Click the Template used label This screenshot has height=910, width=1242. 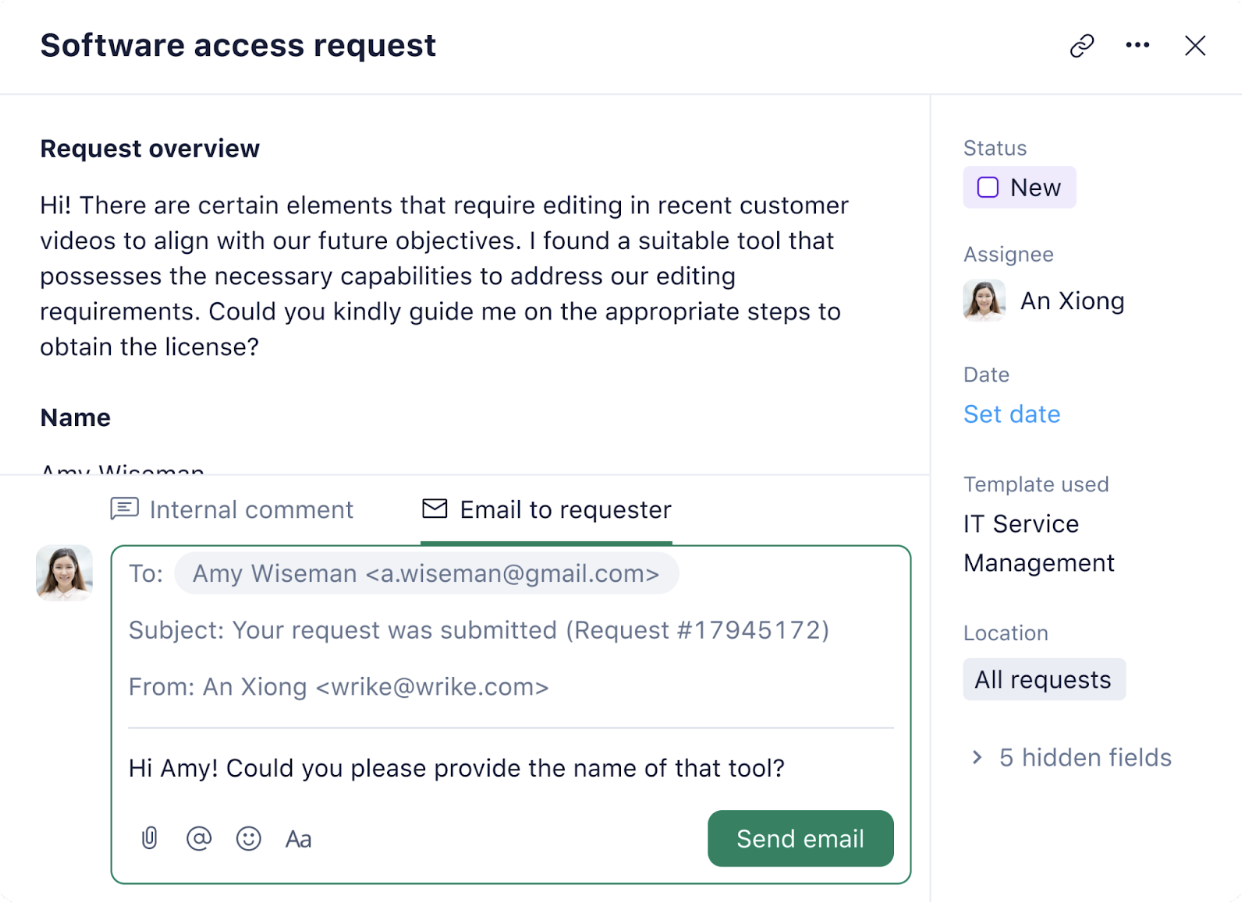tap(1036, 485)
